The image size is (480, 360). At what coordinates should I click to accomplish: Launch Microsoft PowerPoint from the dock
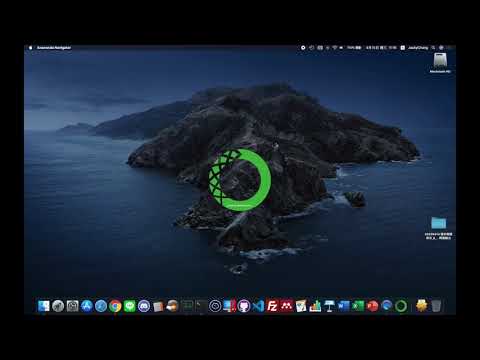372,306
